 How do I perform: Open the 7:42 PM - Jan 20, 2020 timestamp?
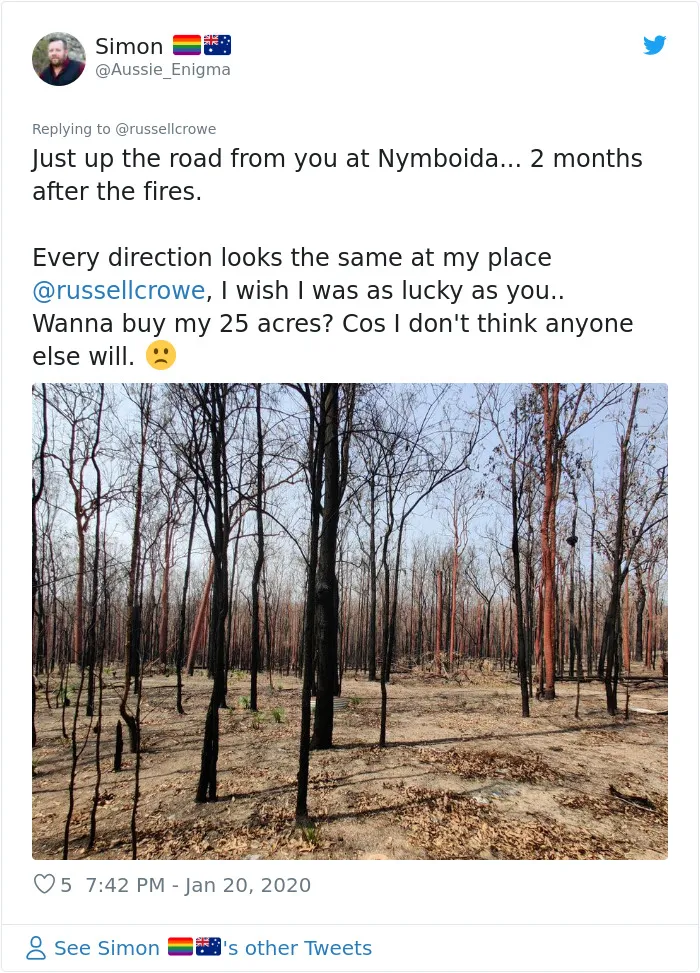(x=198, y=885)
